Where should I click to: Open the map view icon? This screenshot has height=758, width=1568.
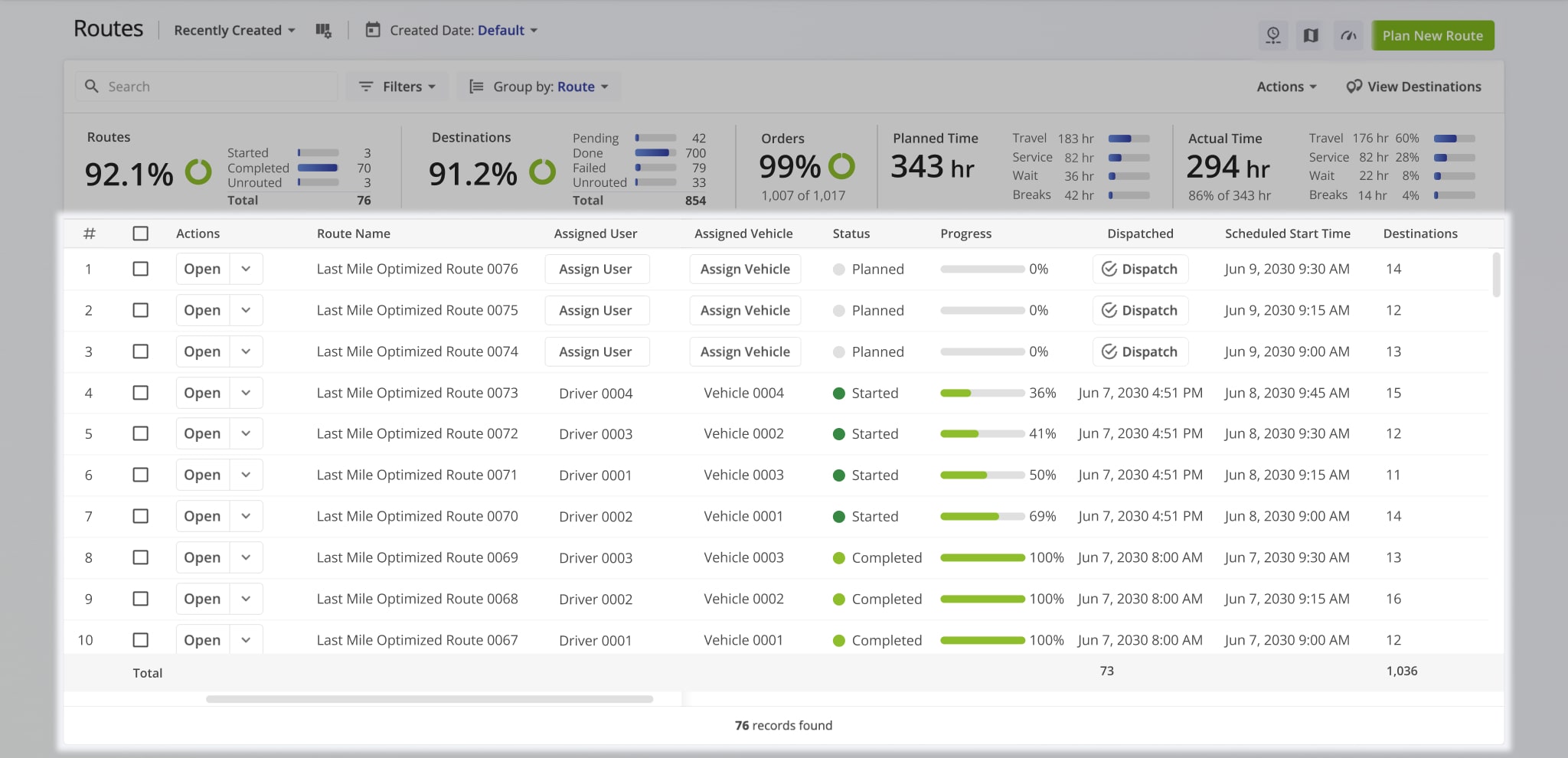coord(1310,35)
